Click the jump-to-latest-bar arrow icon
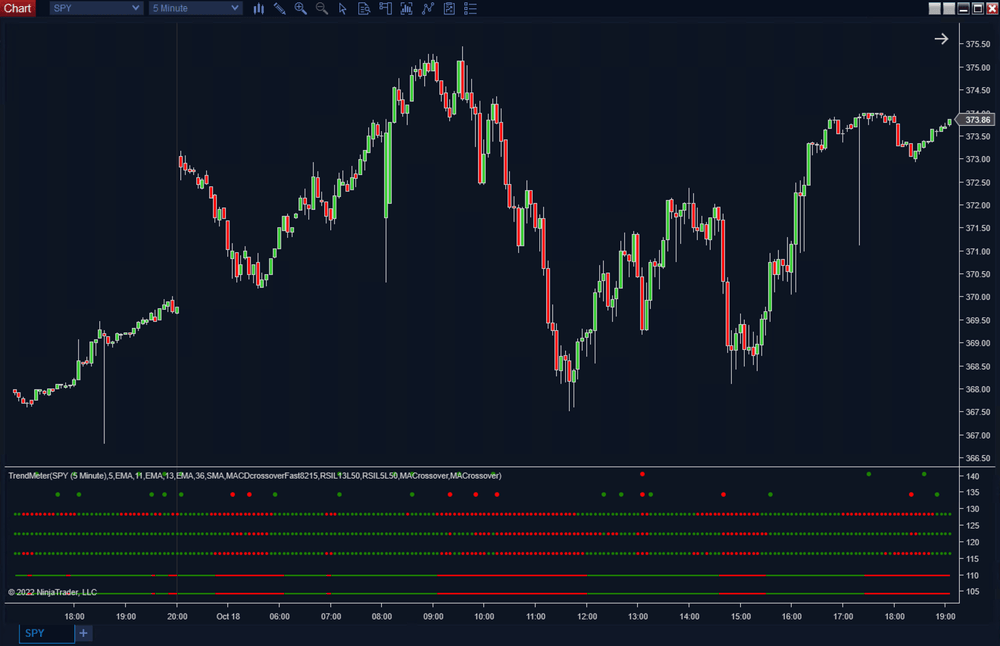Screen dimensions: 1000x646 coord(941,38)
